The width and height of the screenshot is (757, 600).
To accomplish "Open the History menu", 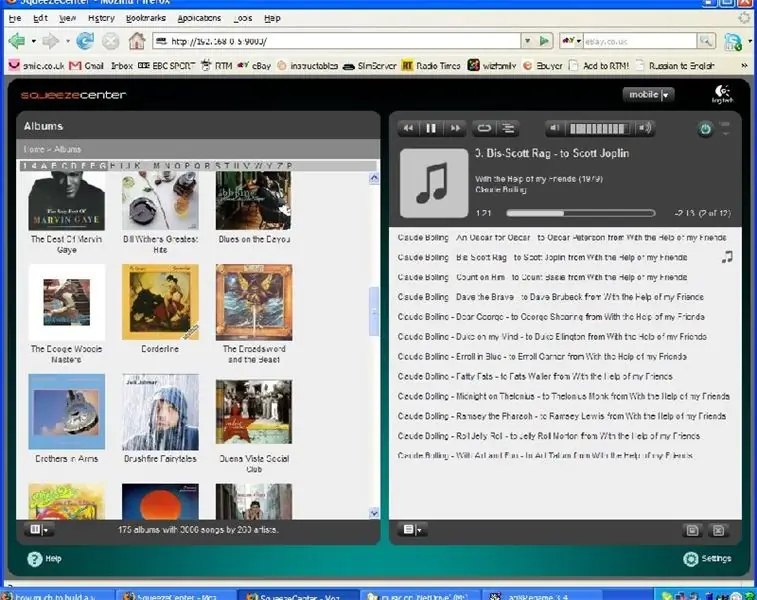I will pyautogui.click(x=101, y=18).
